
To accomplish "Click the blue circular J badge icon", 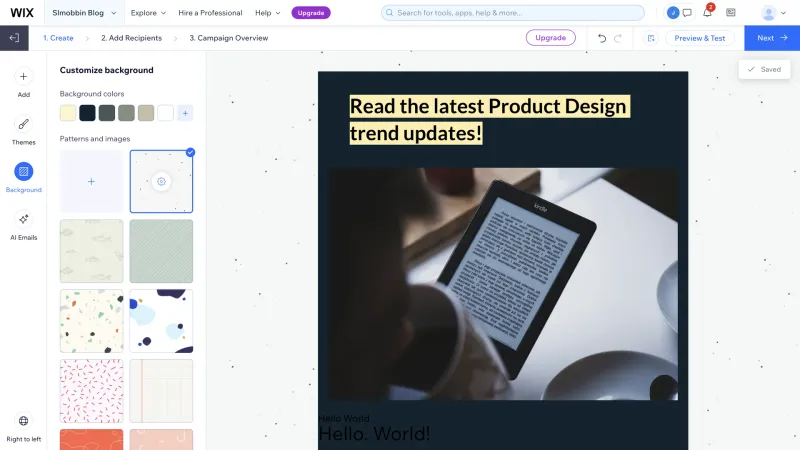I will [x=673, y=13].
